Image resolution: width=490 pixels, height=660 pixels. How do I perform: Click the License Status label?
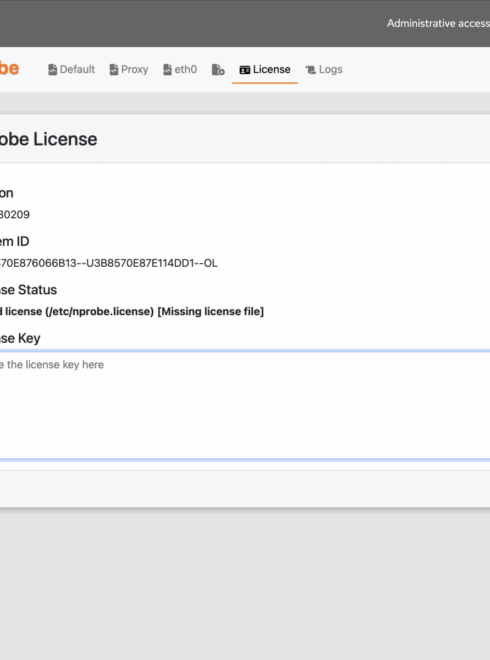pos(28,290)
